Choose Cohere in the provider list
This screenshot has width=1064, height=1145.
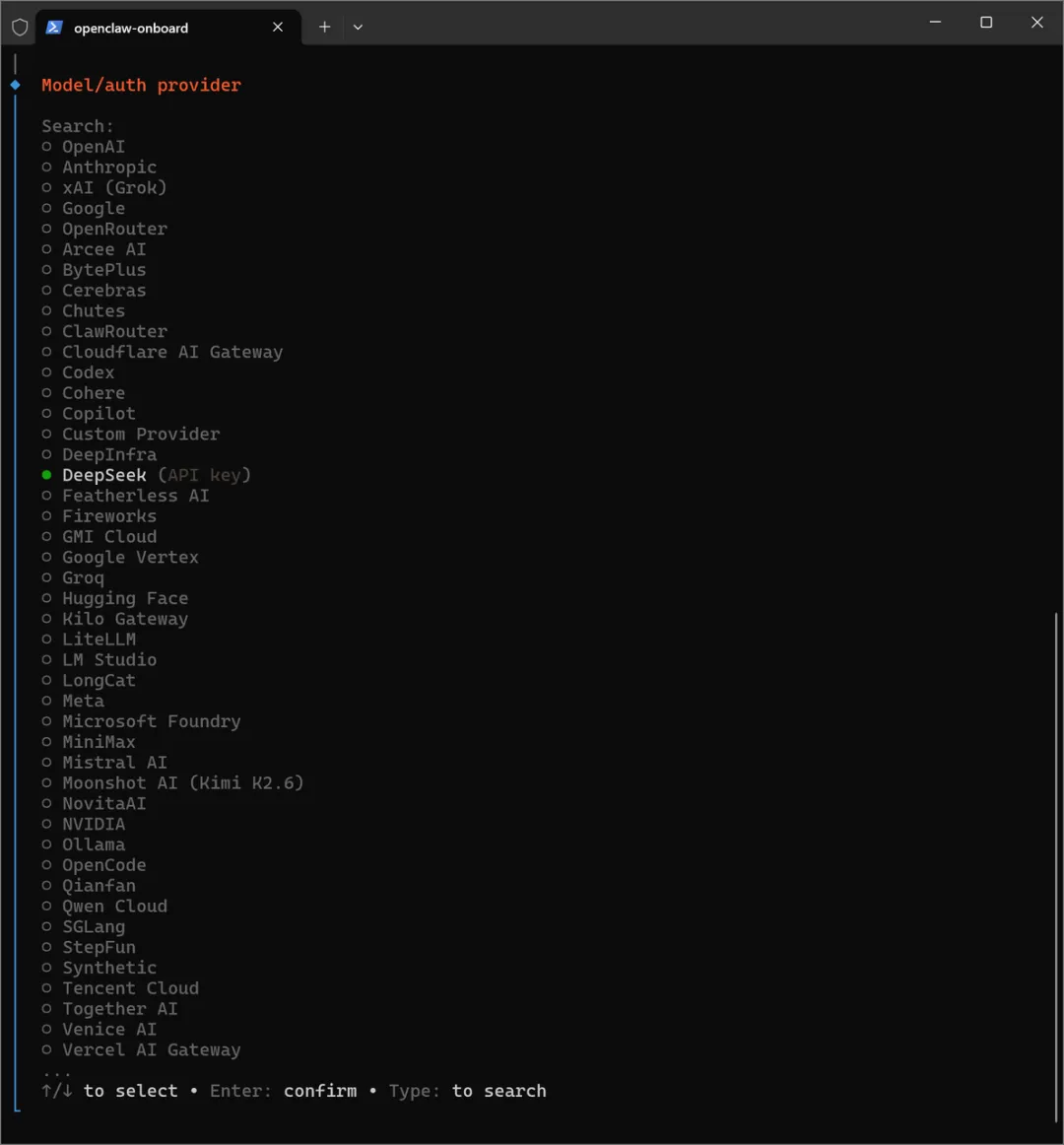coord(84,392)
